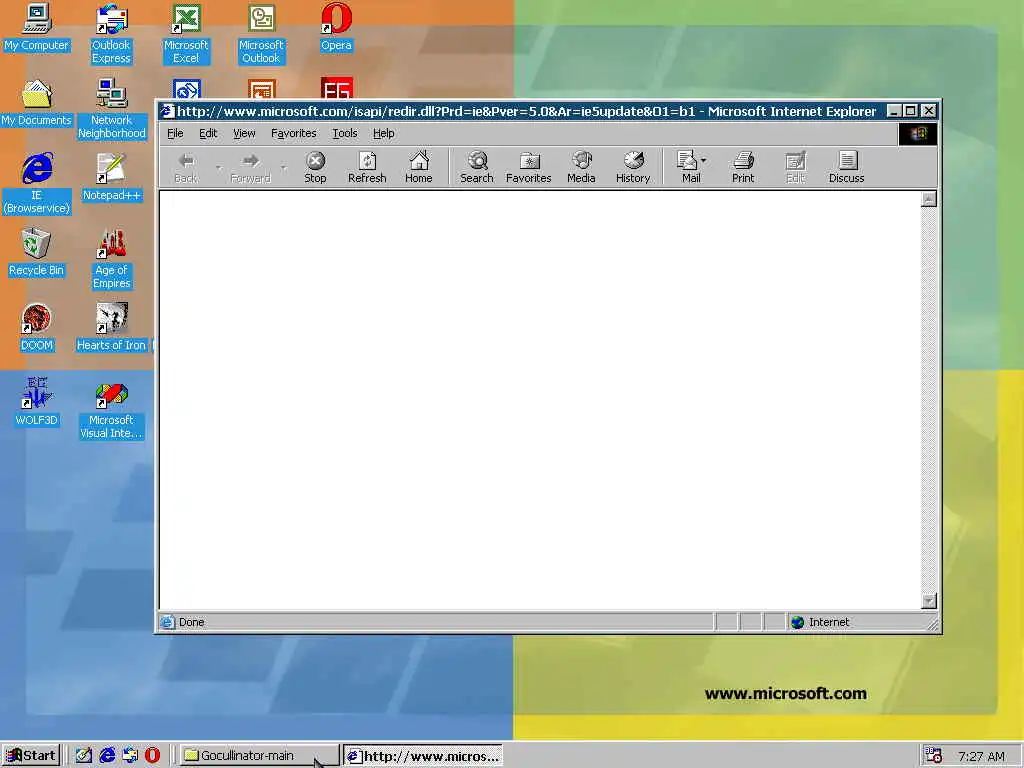Select the Microsoft Visual Inte... shortcut

(x=112, y=409)
